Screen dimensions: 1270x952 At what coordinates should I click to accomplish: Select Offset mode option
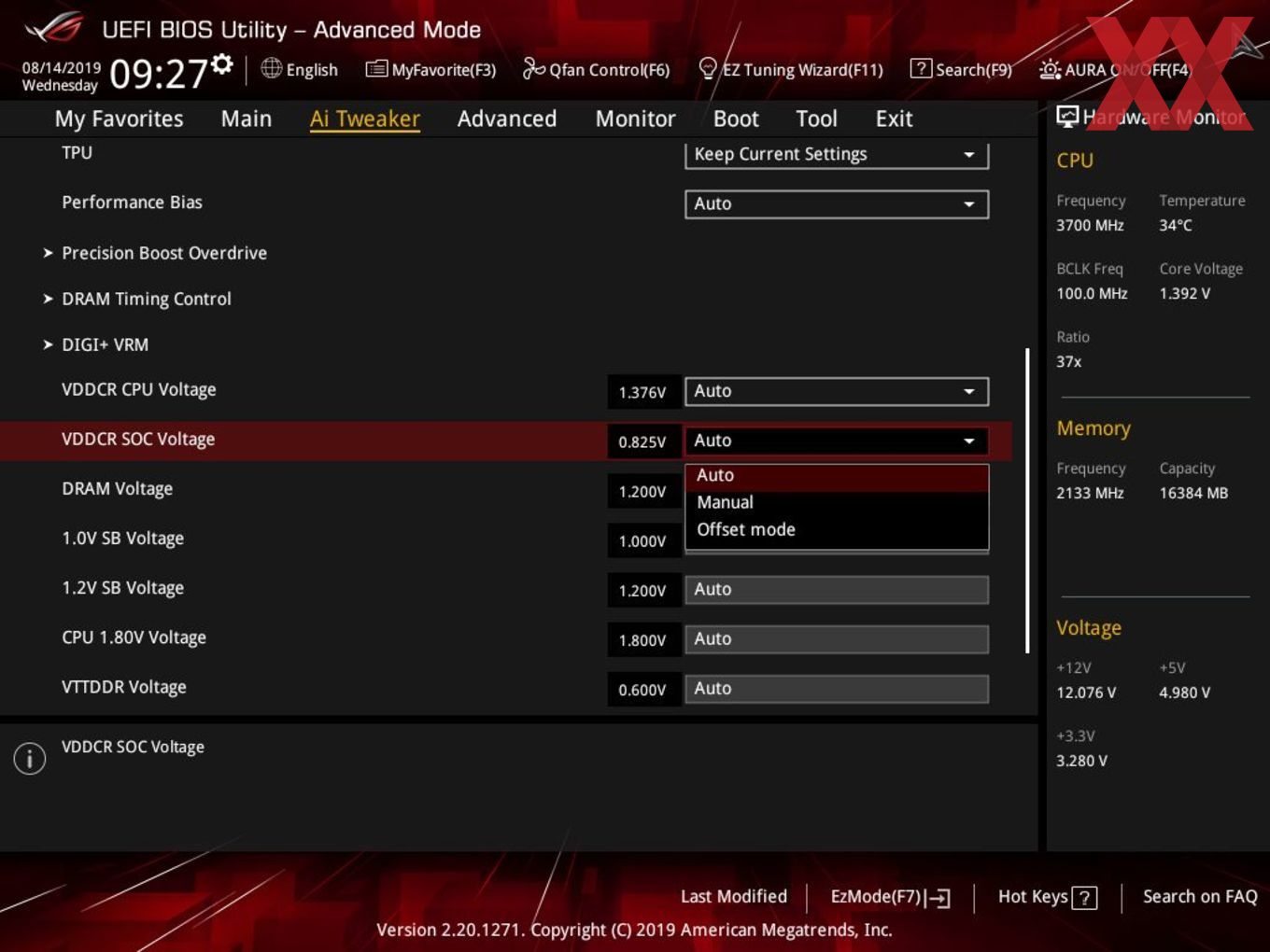pyautogui.click(x=837, y=529)
